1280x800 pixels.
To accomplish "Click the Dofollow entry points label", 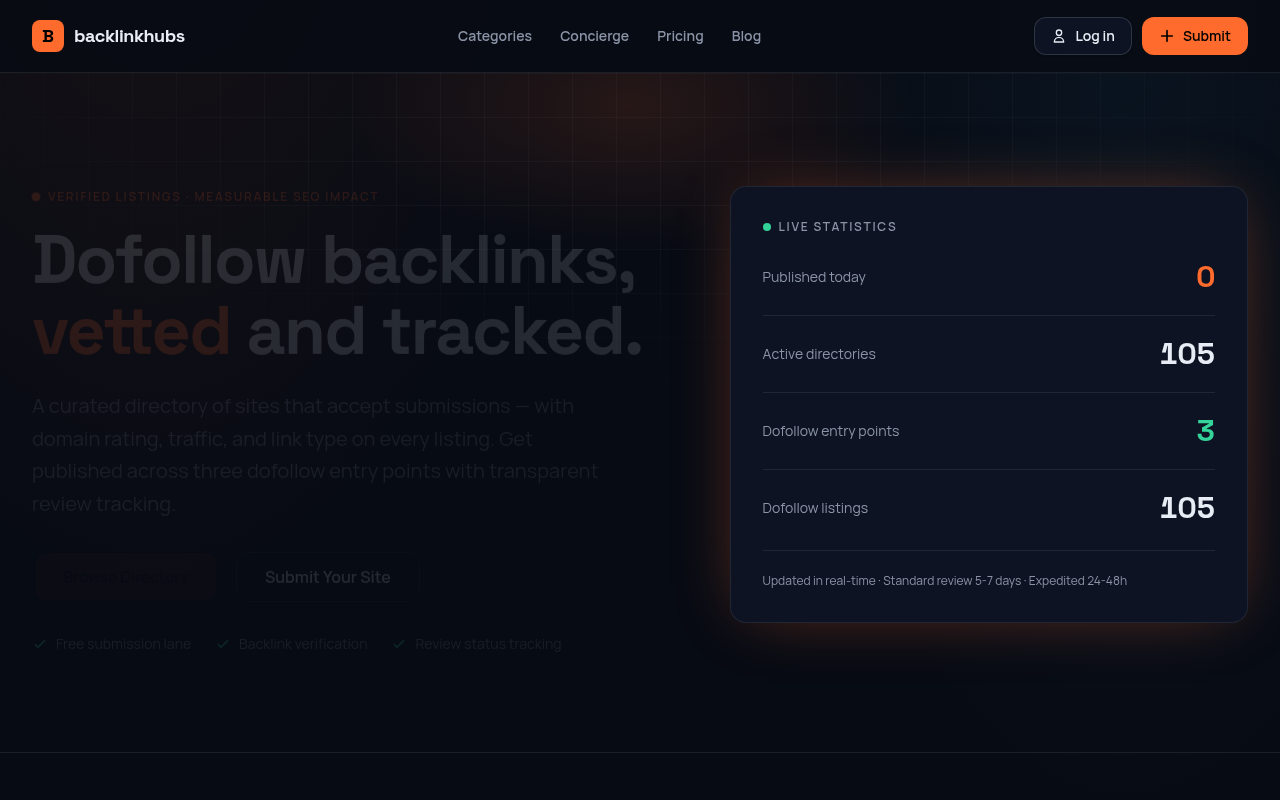I will 831,431.
